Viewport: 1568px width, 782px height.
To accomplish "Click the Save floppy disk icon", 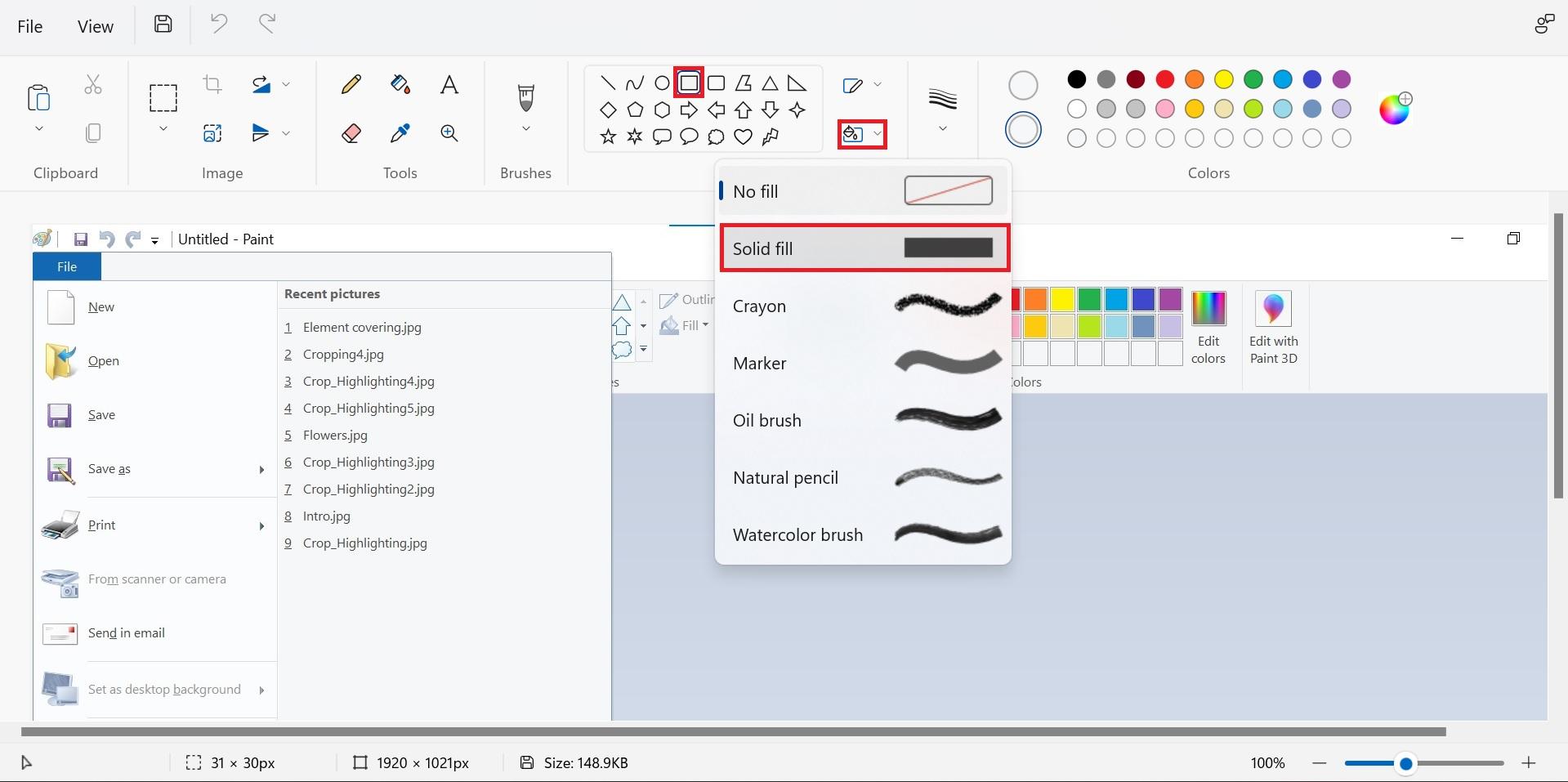I will (x=163, y=25).
